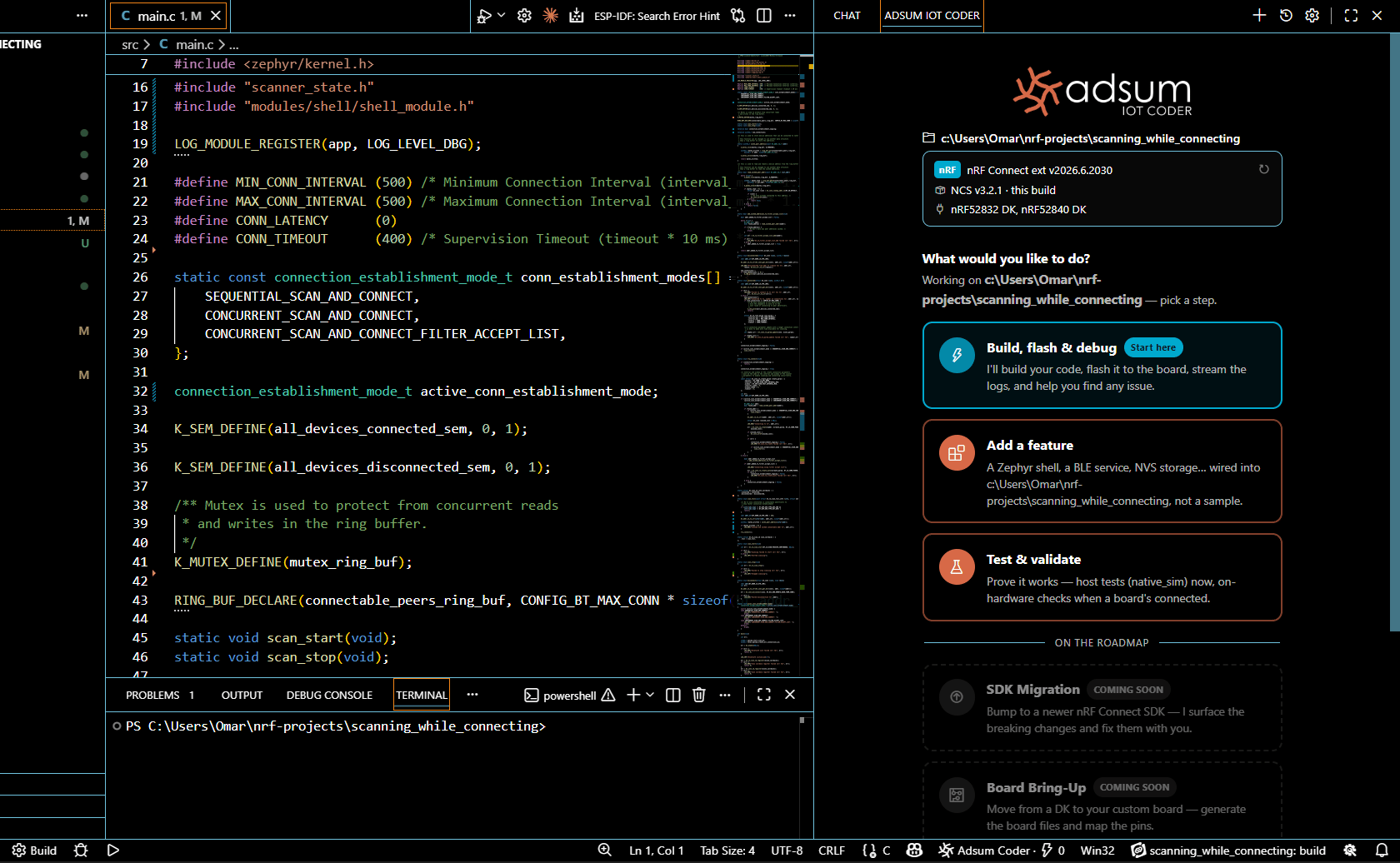Click the editor minimap code overview
The height and width of the screenshot is (863, 1400).
(768, 365)
